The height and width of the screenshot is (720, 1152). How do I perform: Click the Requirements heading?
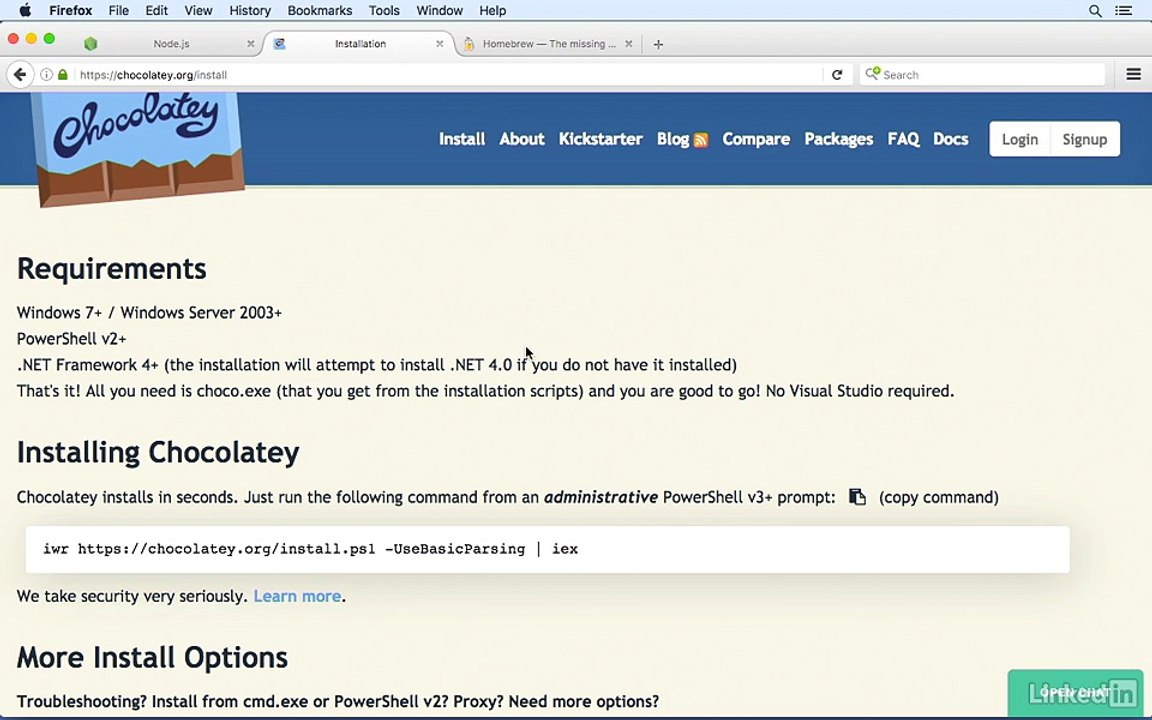[112, 269]
